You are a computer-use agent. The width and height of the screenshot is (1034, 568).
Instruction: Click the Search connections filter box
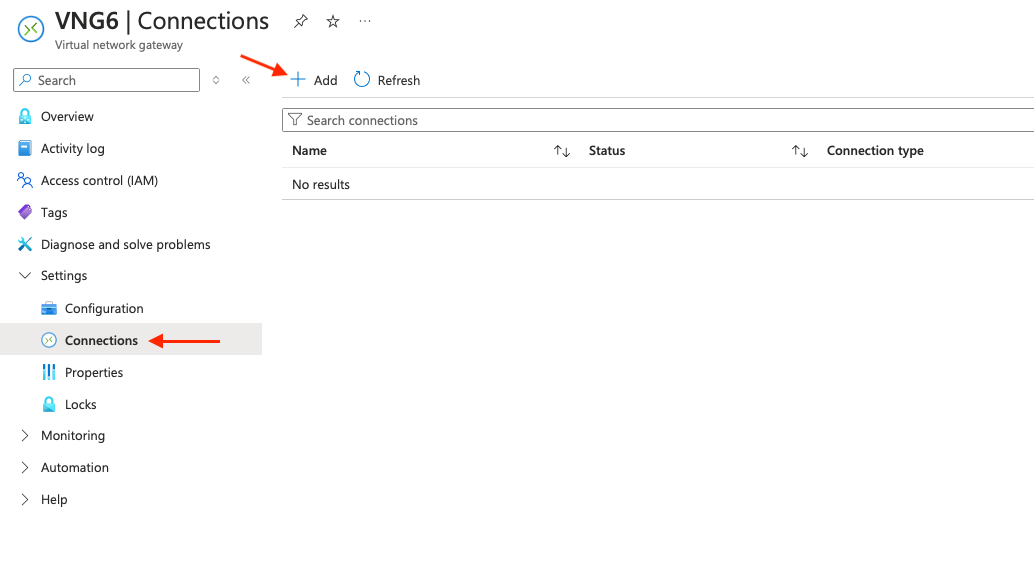tap(657, 120)
